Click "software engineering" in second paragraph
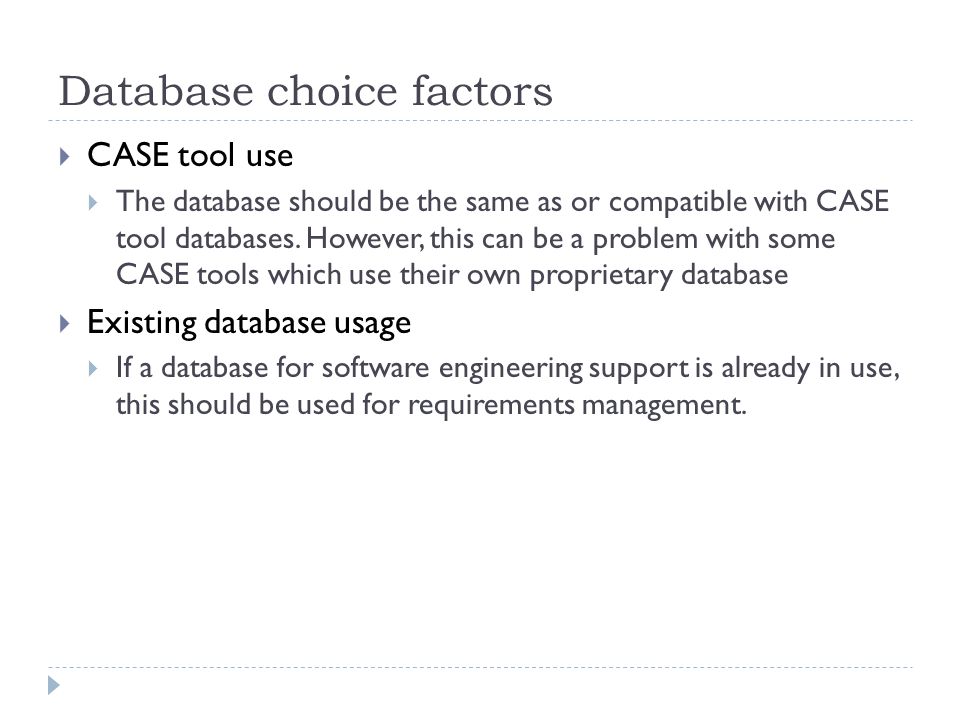This screenshot has width=960, height=720. pyautogui.click(x=452, y=369)
